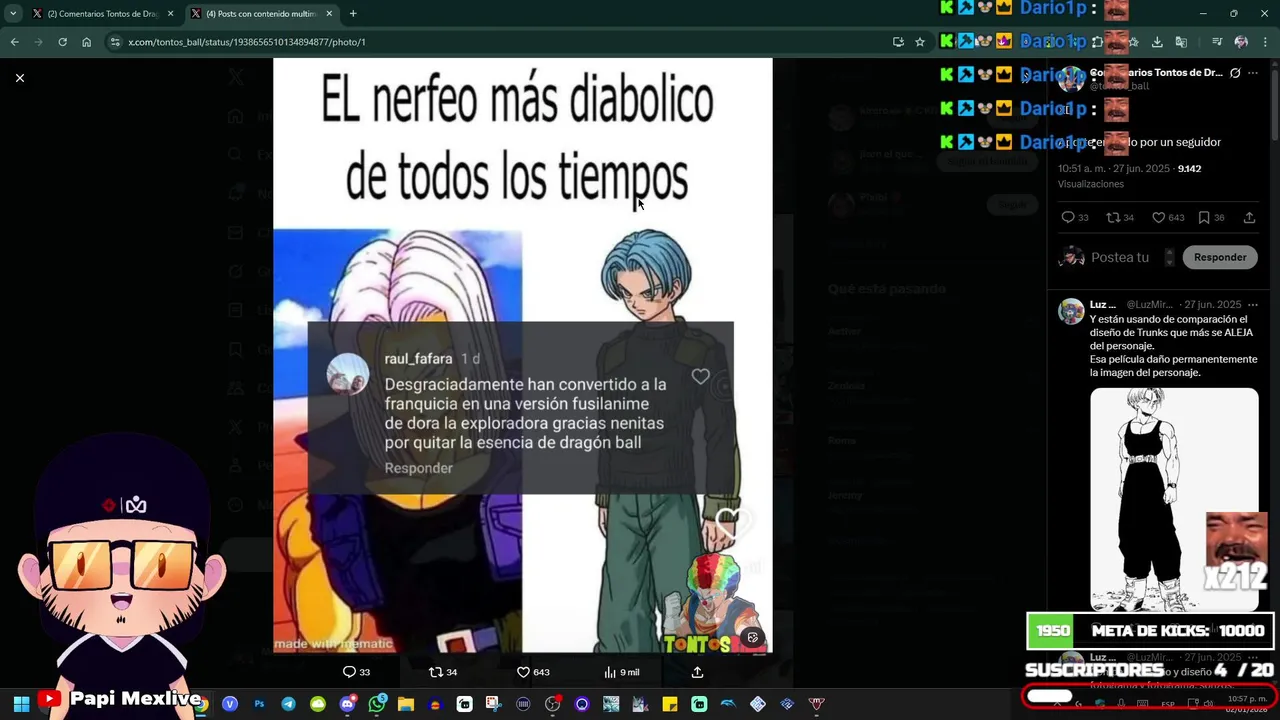
Task: Open the tab search dropdown arrow
Action: click(x=13, y=14)
